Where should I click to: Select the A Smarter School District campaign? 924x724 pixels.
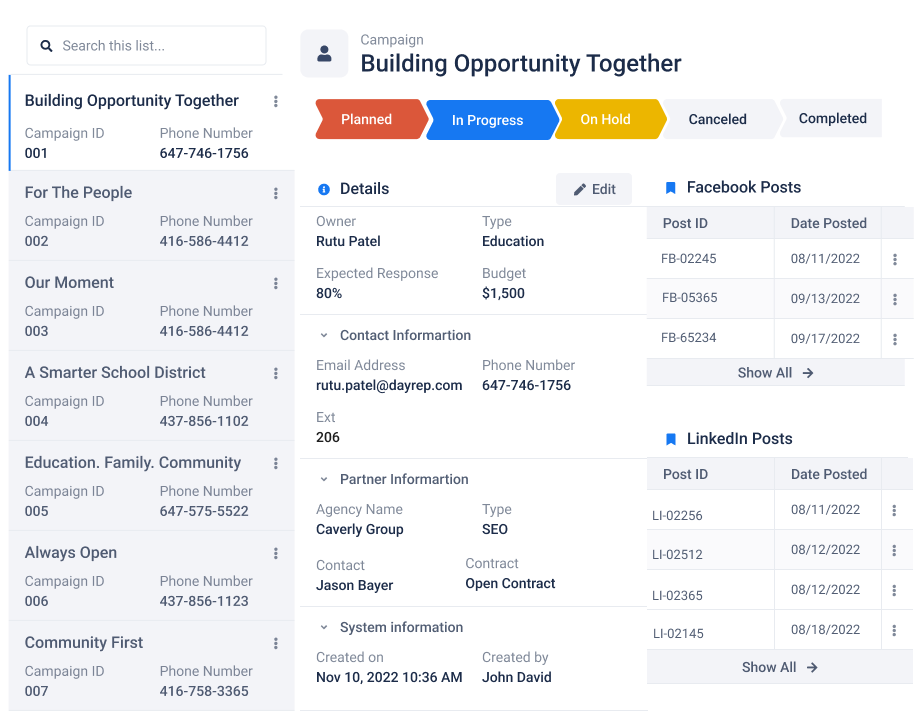[x=152, y=396]
